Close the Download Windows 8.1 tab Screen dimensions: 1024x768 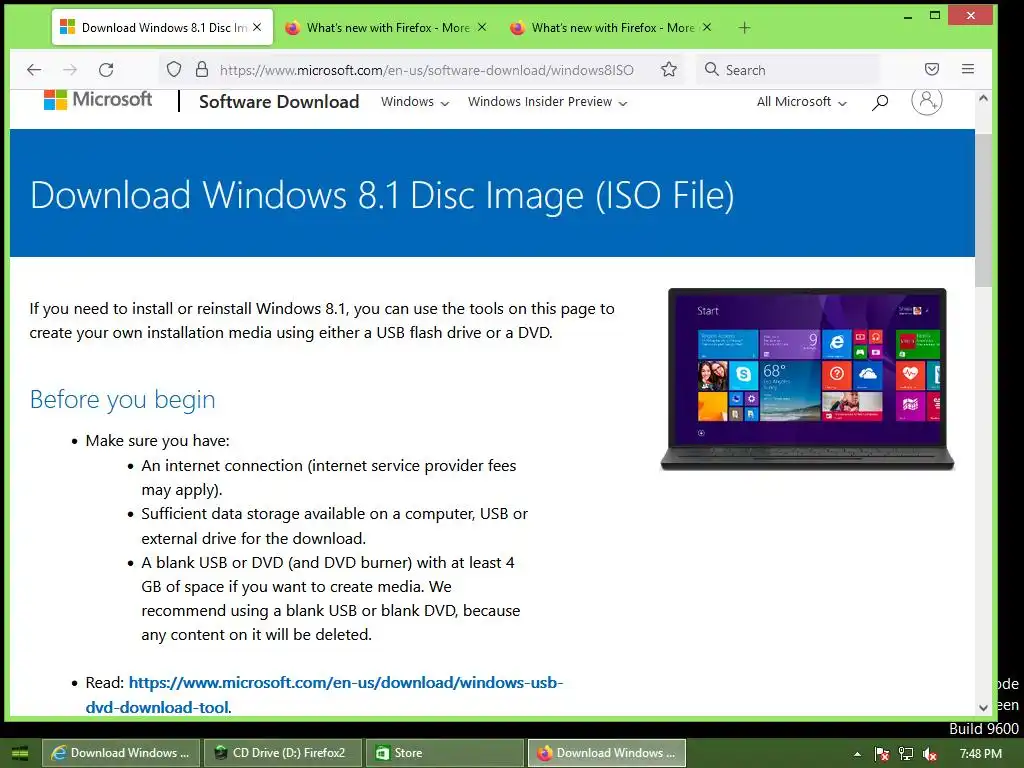257,27
